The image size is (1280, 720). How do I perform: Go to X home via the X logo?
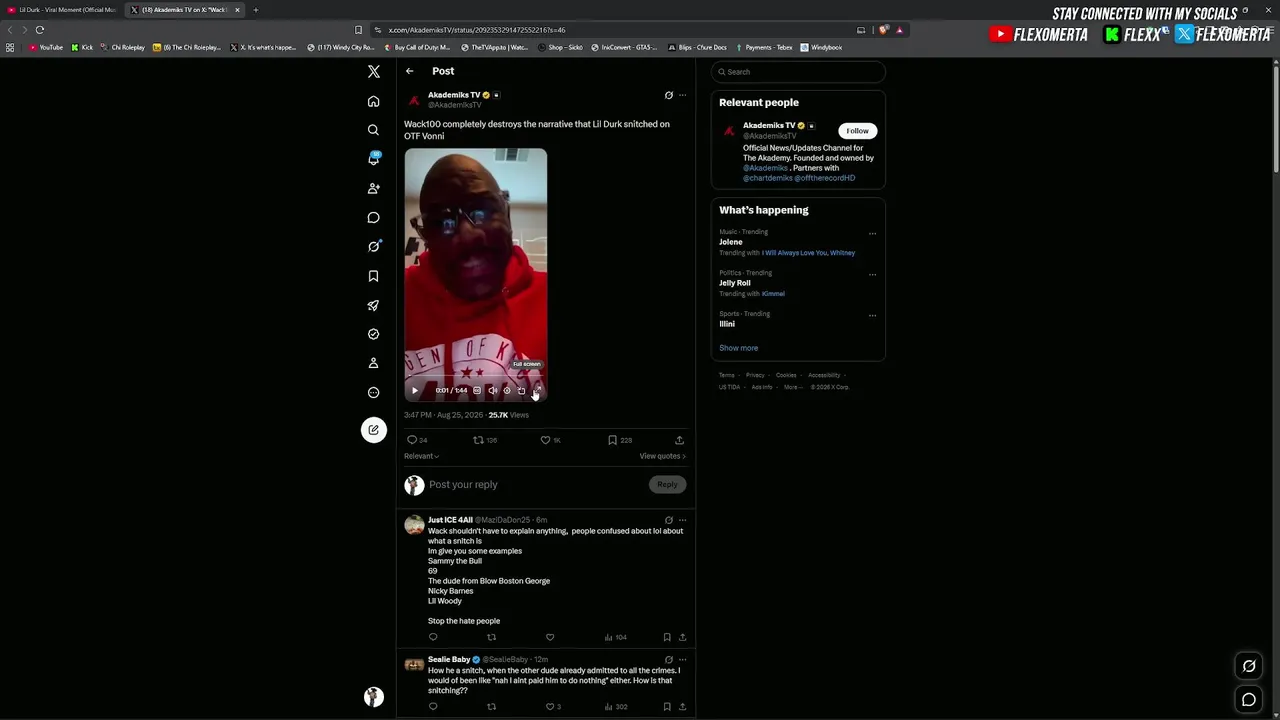(x=373, y=72)
